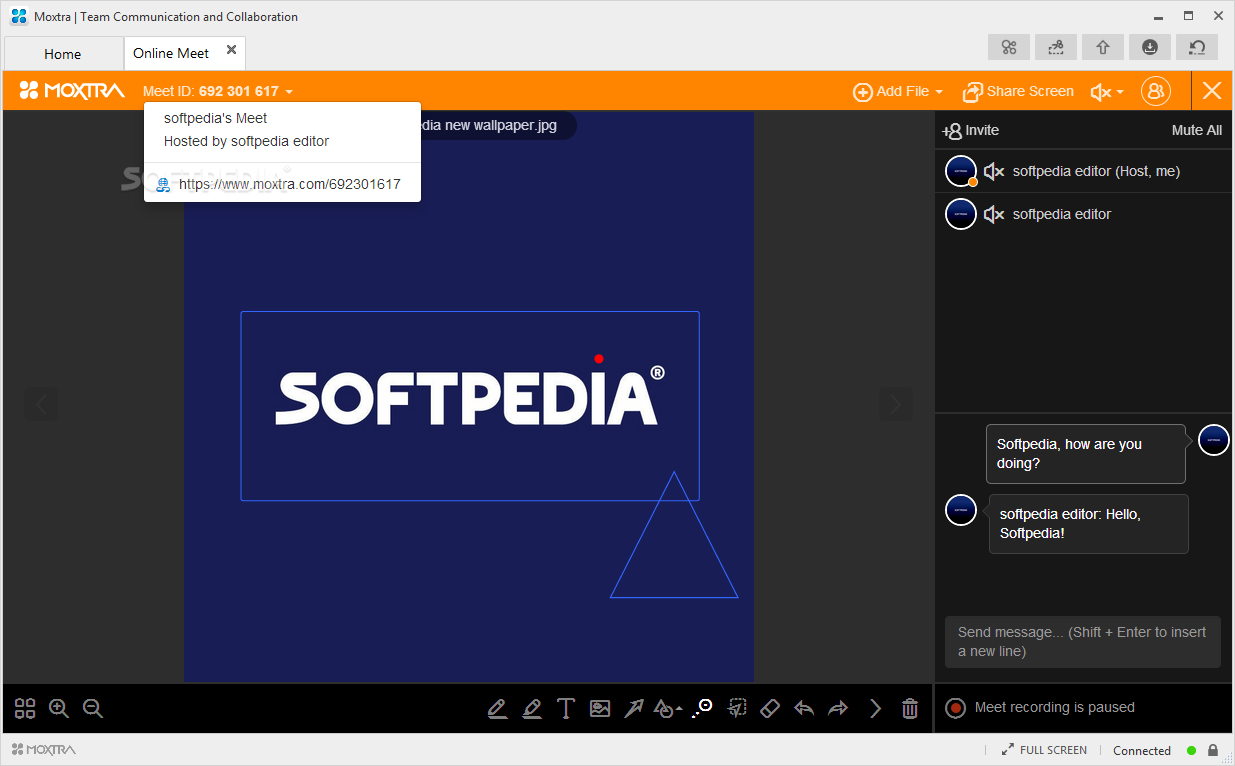Click the insert image tool
This screenshot has width=1235, height=766.
pyautogui.click(x=599, y=708)
